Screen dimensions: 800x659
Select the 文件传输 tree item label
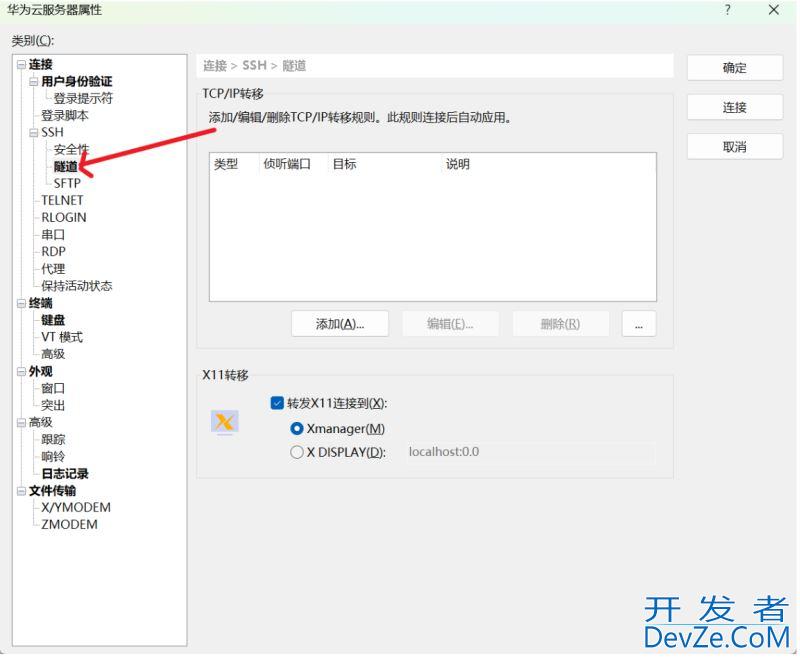(x=53, y=491)
